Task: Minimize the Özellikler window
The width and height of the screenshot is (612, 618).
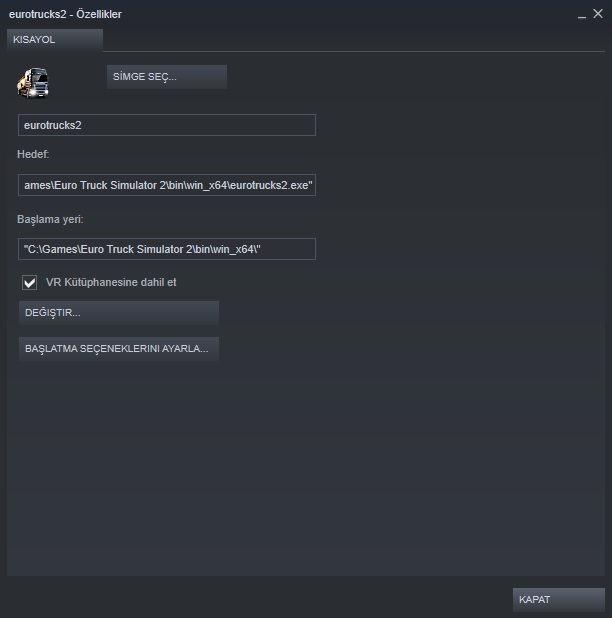Action: click(x=582, y=15)
